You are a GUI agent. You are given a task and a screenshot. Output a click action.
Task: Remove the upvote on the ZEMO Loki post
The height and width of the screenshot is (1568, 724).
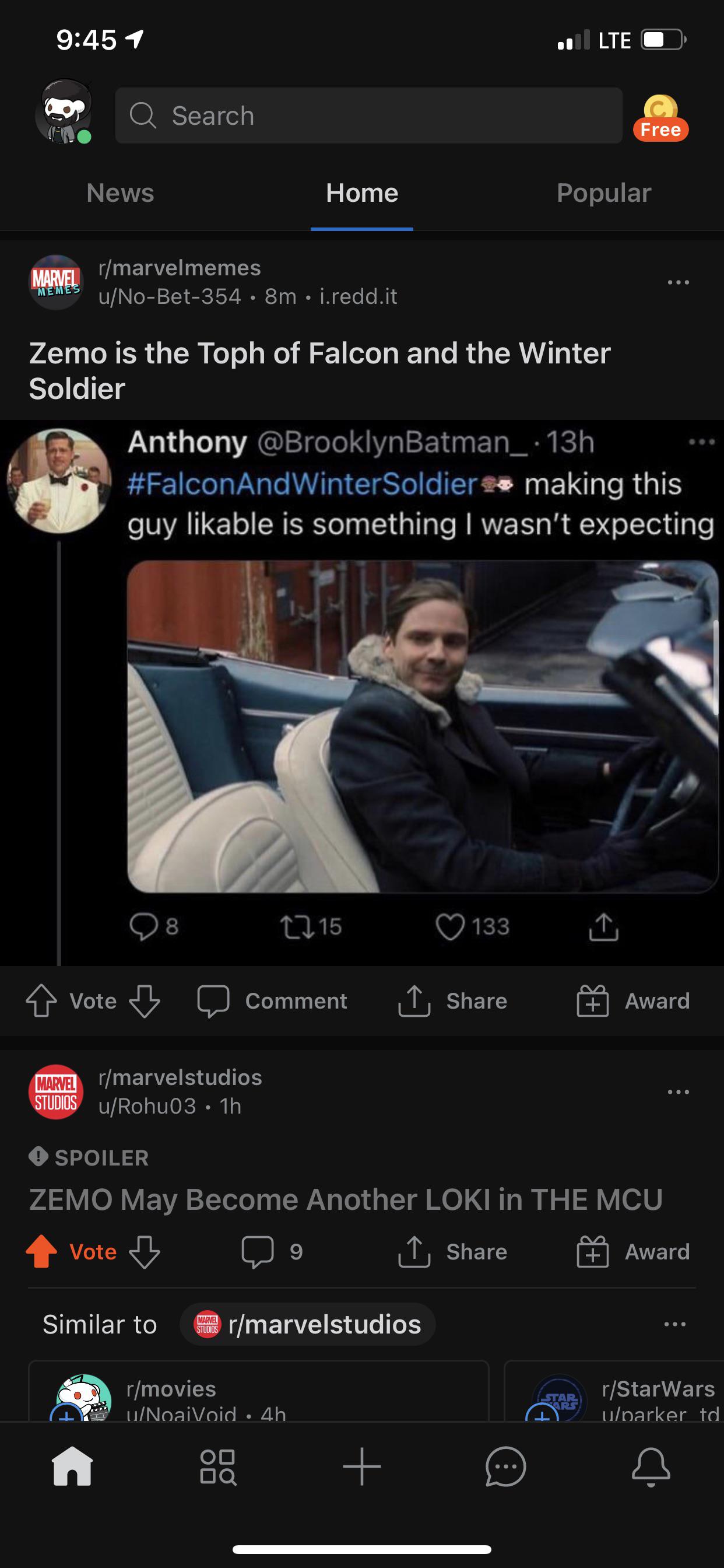click(40, 1252)
